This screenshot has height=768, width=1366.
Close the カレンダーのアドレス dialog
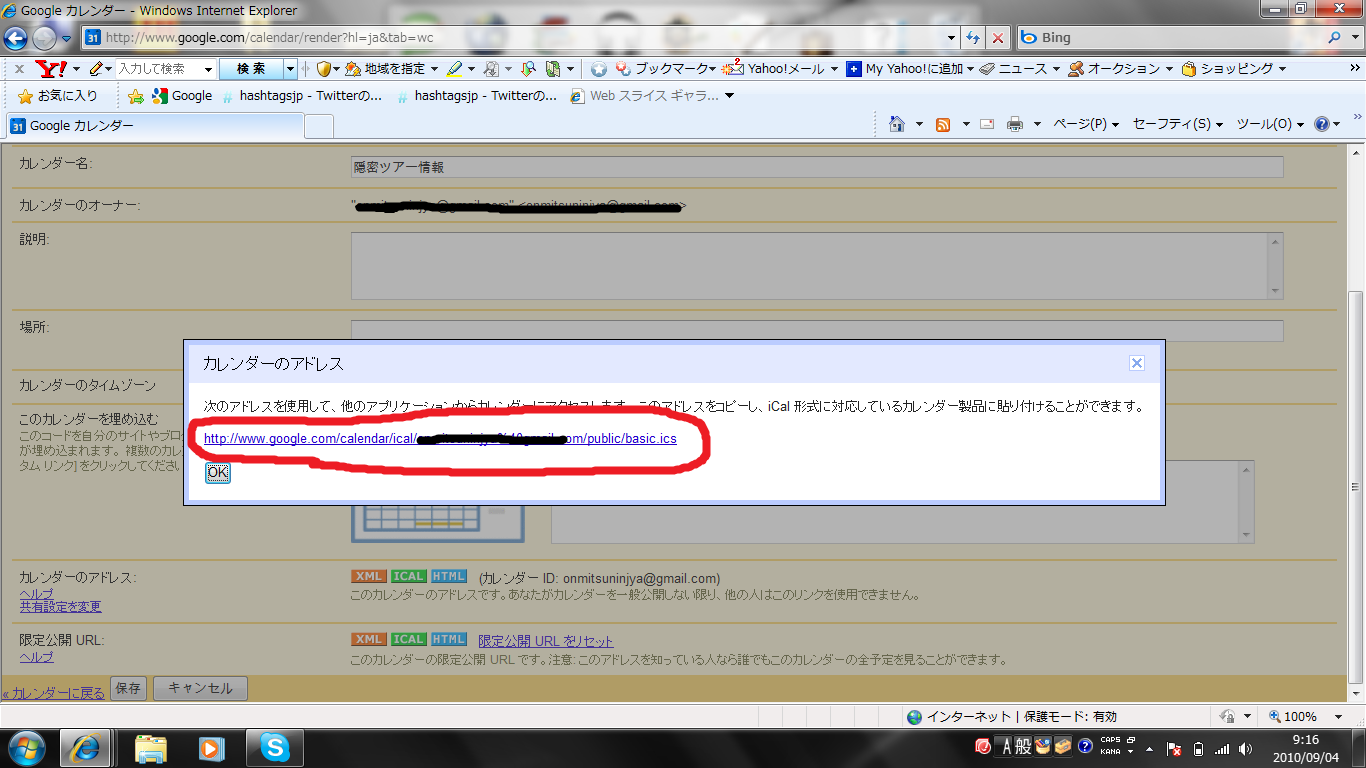[x=1136, y=363]
